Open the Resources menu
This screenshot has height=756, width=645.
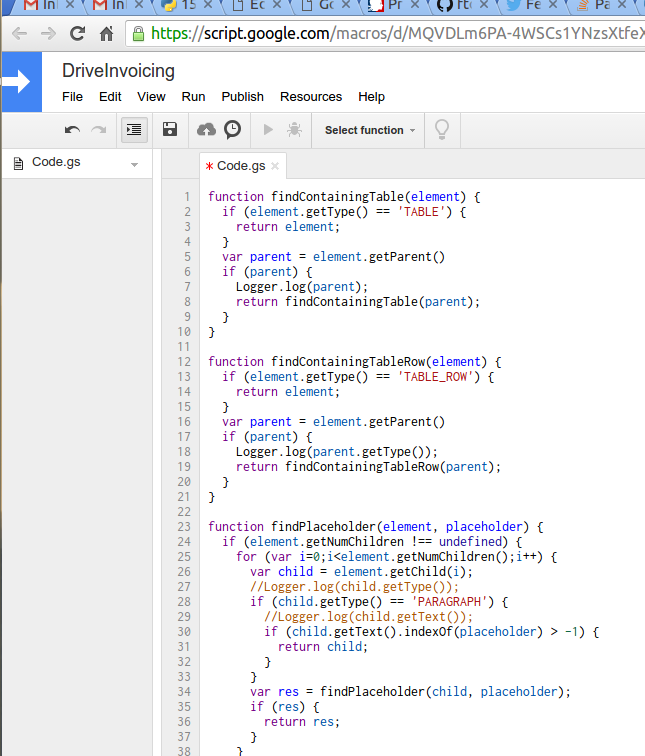[x=311, y=97]
